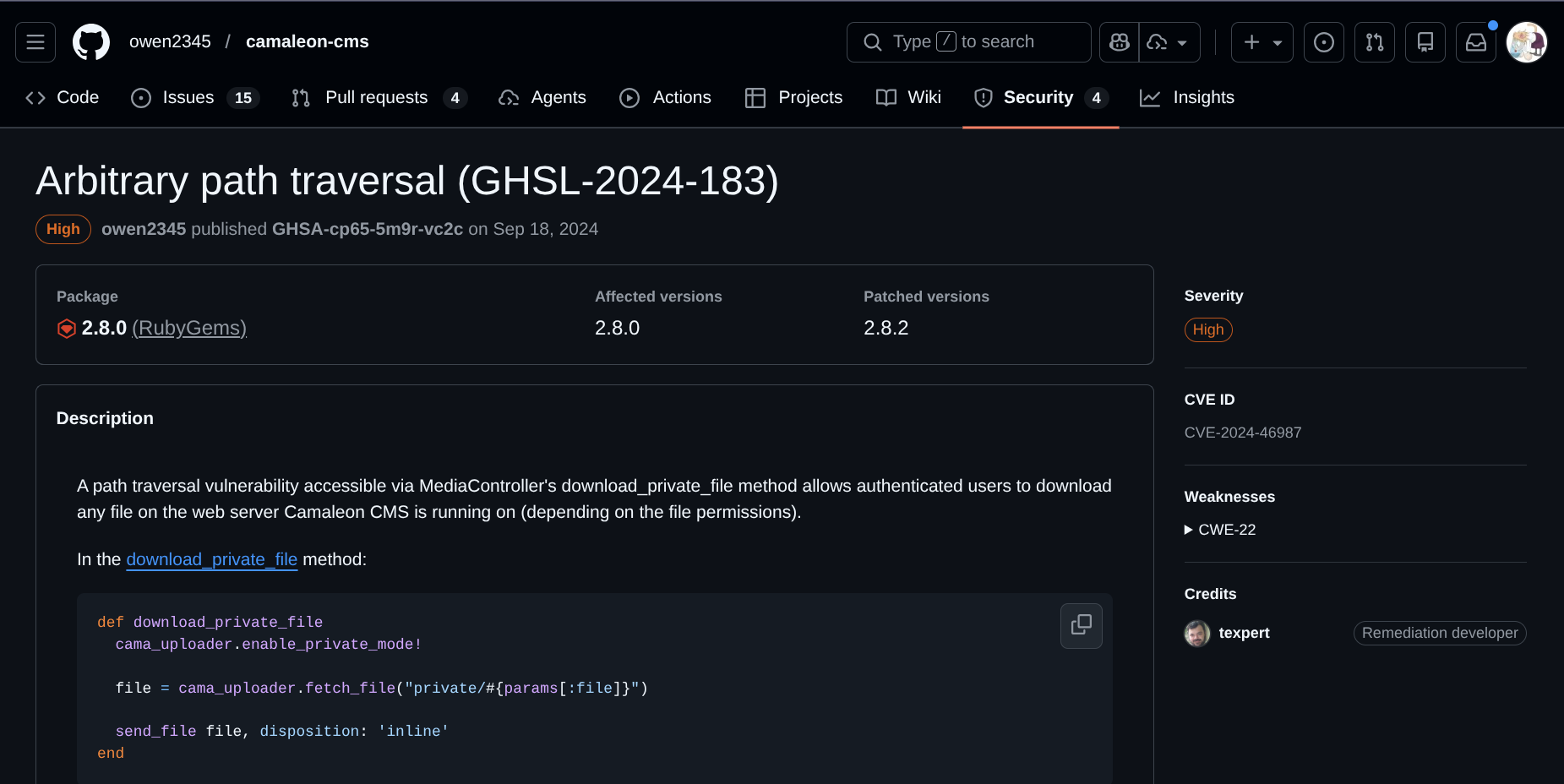1564x784 pixels.
Task: Switch to the Insights tab
Action: pos(1187,98)
